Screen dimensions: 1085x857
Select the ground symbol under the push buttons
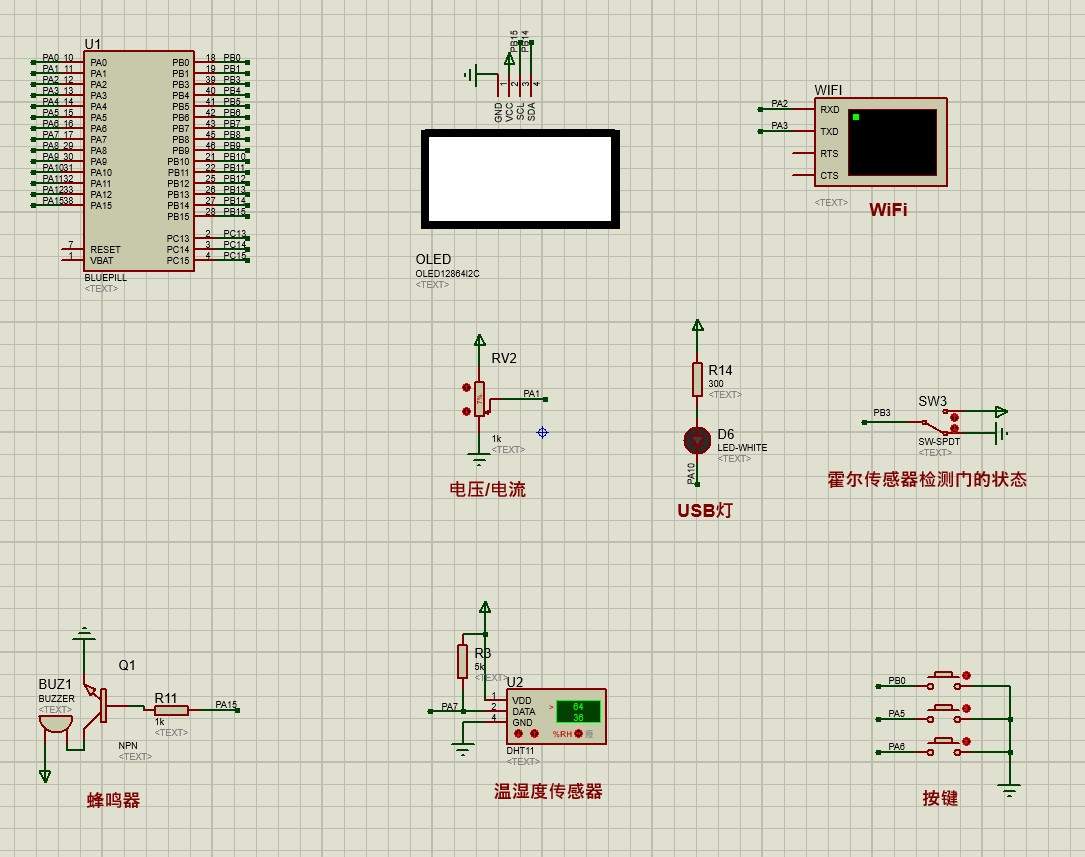pyautogui.click(x=1010, y=791)
